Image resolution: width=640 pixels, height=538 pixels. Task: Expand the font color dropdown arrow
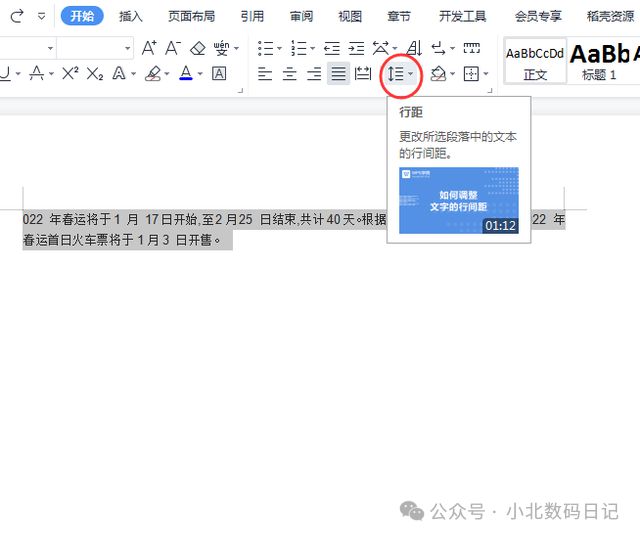tap(200, 74)
